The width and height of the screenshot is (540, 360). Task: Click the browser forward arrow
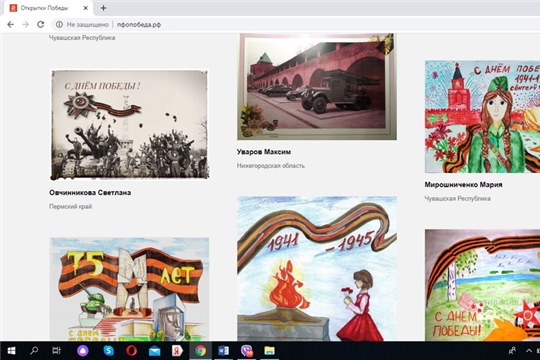pyautogui.click(x=25, y=24)
